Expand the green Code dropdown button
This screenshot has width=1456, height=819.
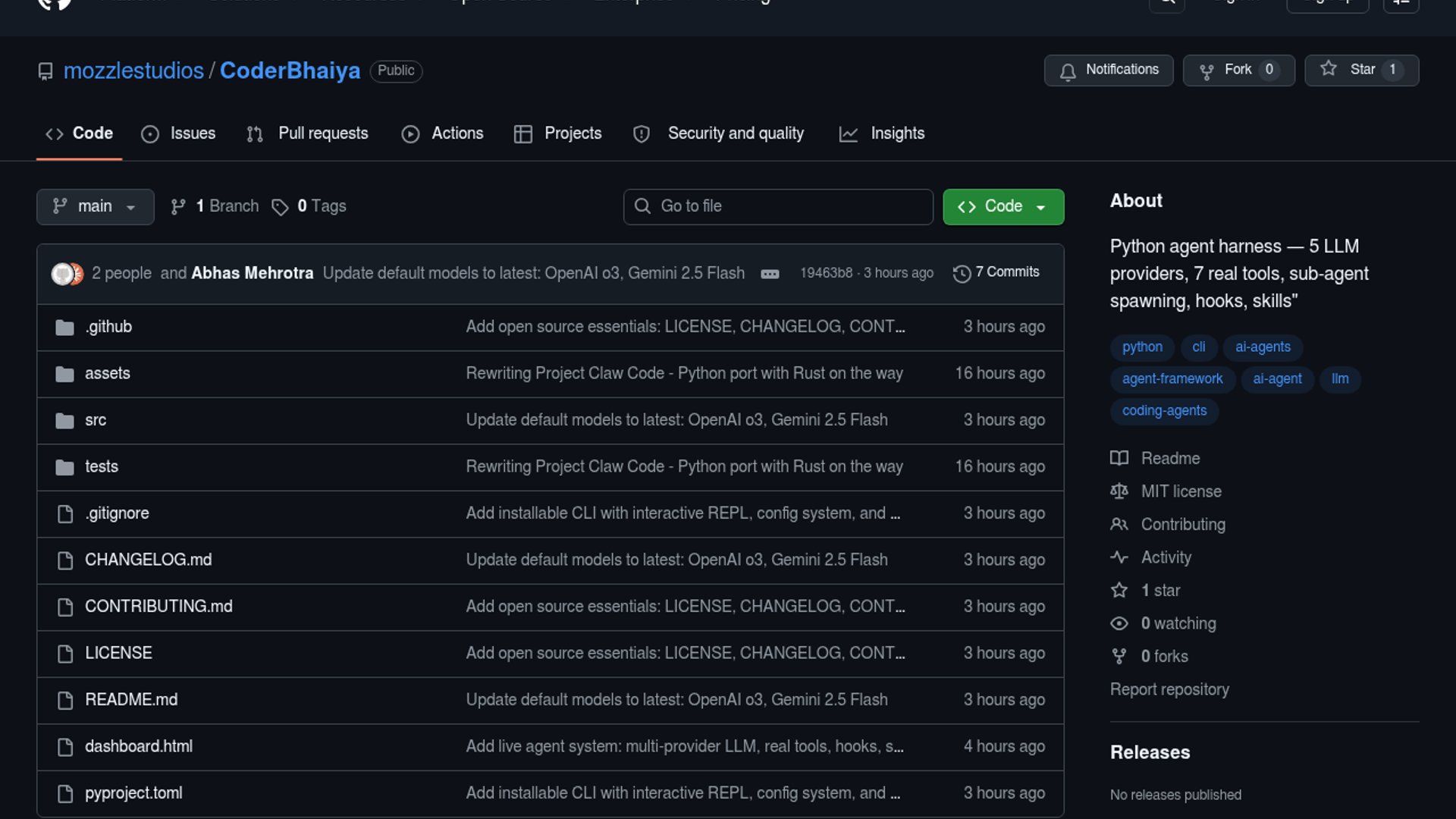point(1003,206)
